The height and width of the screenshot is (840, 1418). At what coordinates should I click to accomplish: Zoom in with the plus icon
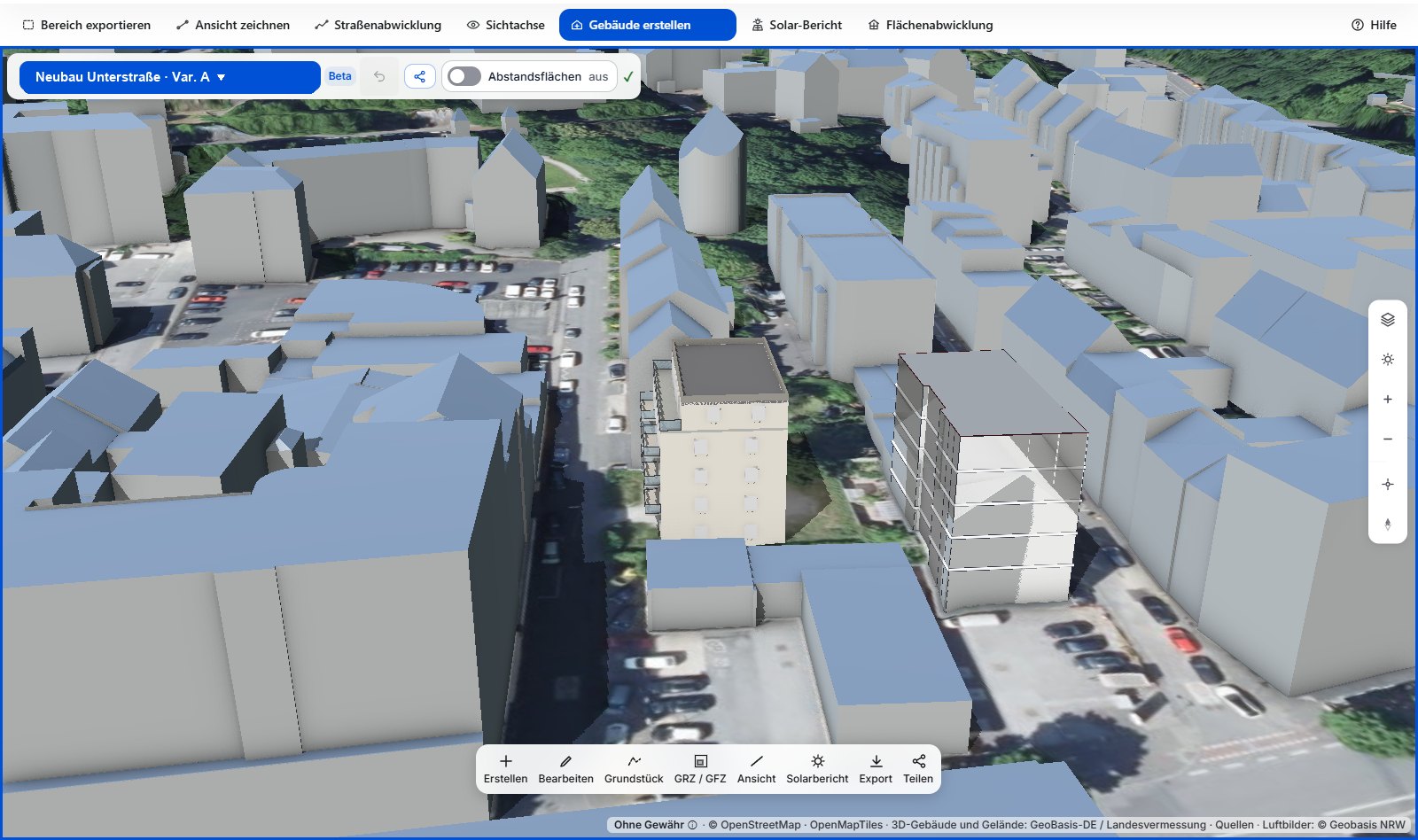(1388, 400)
